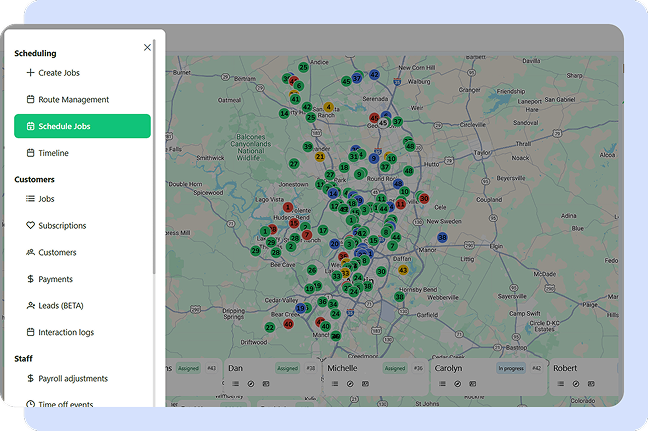Click the heart icon beside Subscriptions
Viewport: 648px width, 431px height.
30,226
